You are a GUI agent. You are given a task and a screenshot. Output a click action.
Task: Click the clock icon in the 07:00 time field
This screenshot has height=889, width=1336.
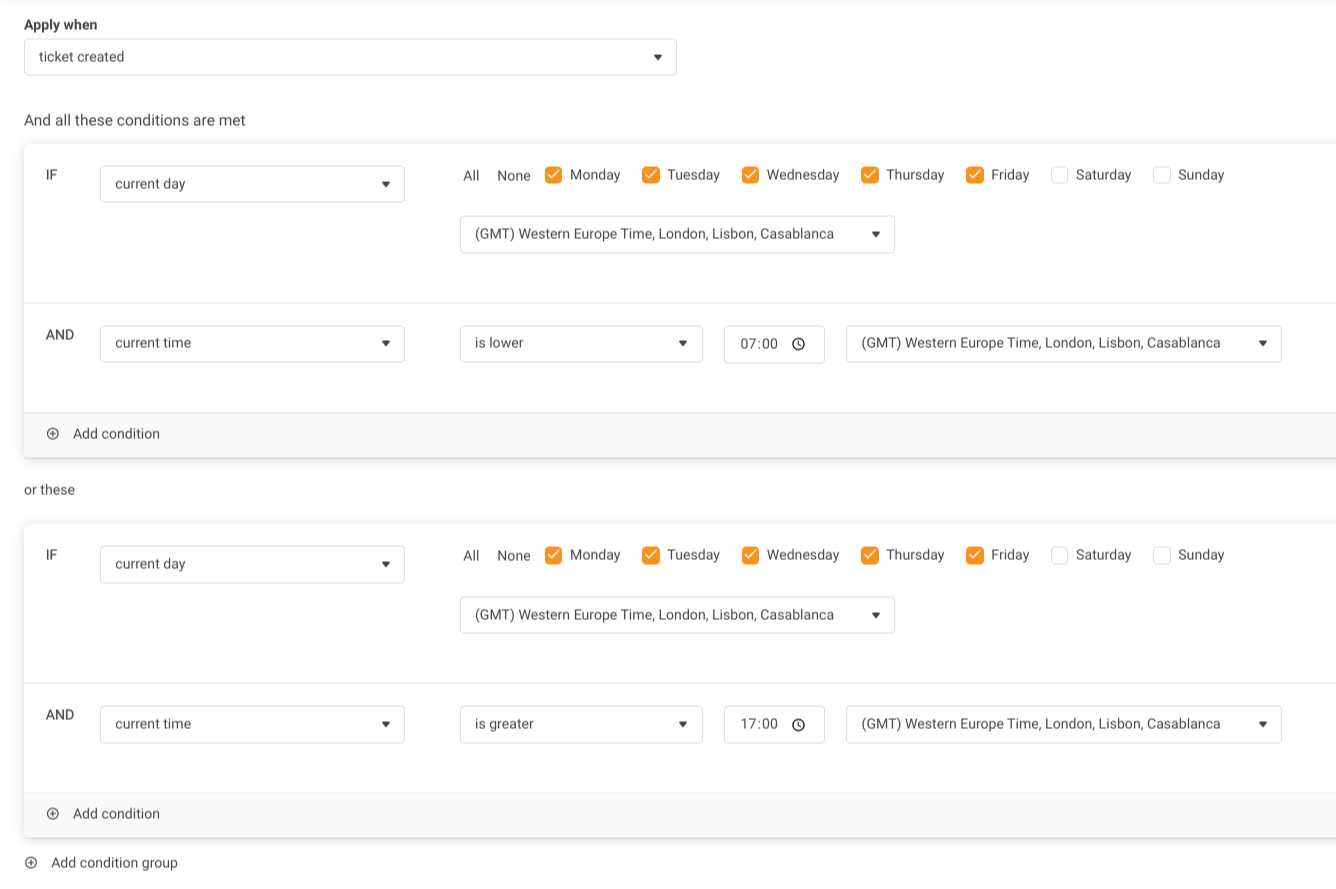point(798,344)
